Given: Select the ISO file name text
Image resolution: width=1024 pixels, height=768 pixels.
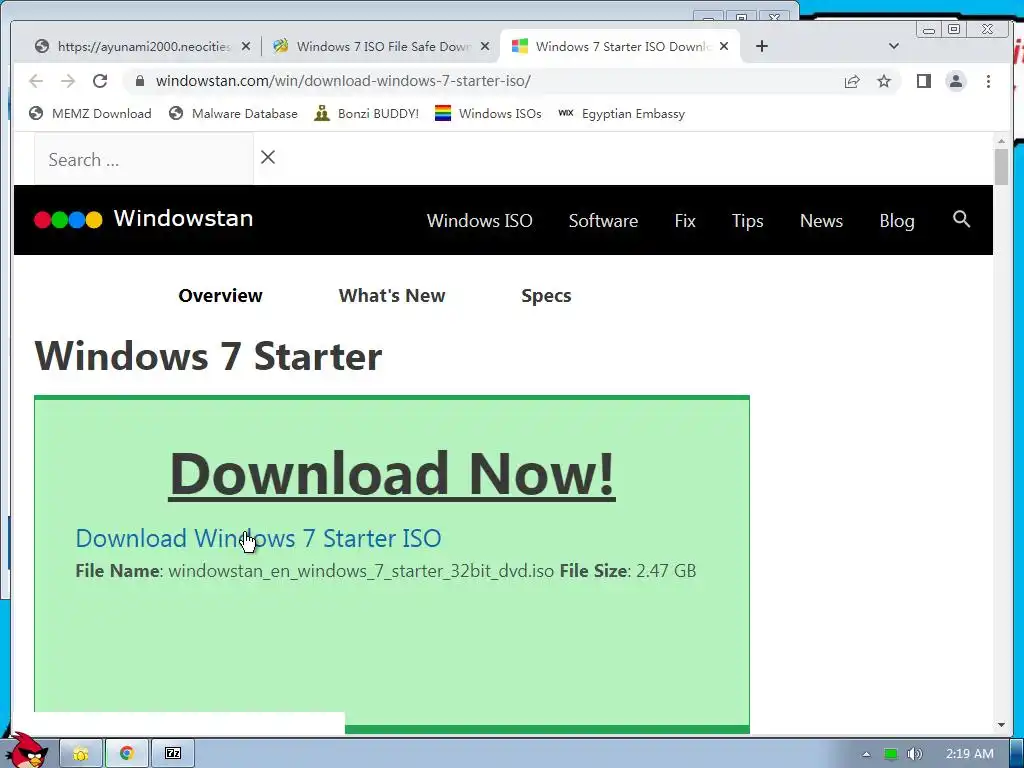Looking at the screenshot, I should [x=361, y=571].
